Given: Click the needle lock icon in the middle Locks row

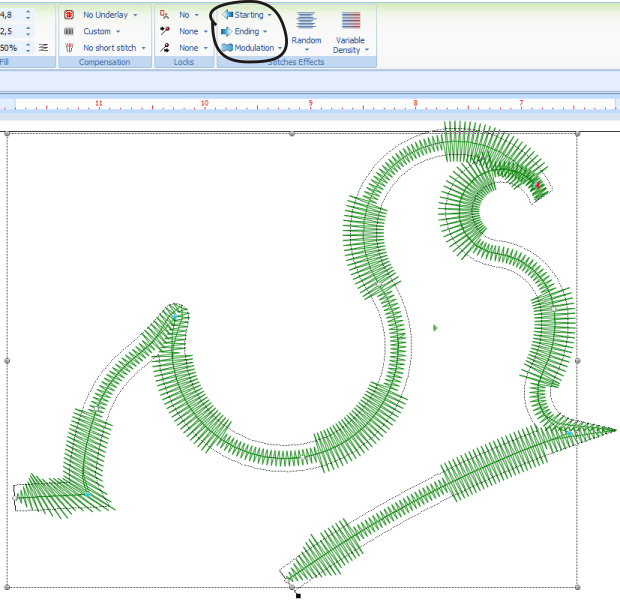Looking at the screenshot, I should click(x=165, y=31).
